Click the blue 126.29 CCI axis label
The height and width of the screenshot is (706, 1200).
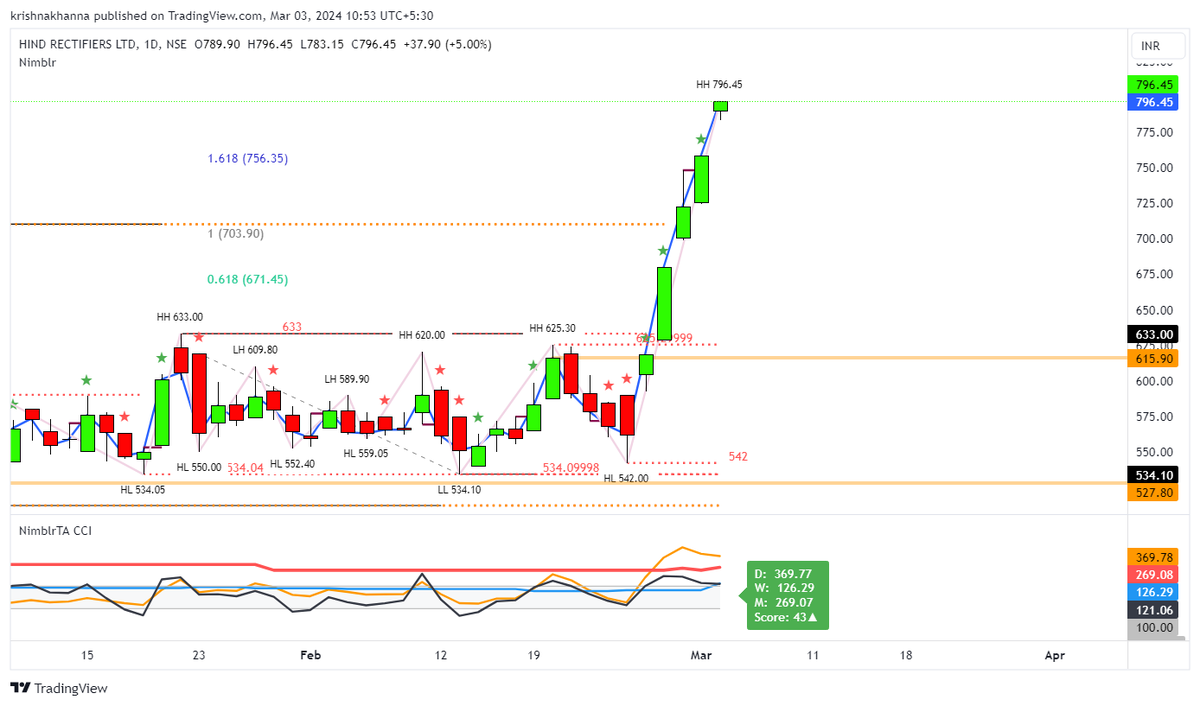pyautogui.click(x=1154, y=592)
